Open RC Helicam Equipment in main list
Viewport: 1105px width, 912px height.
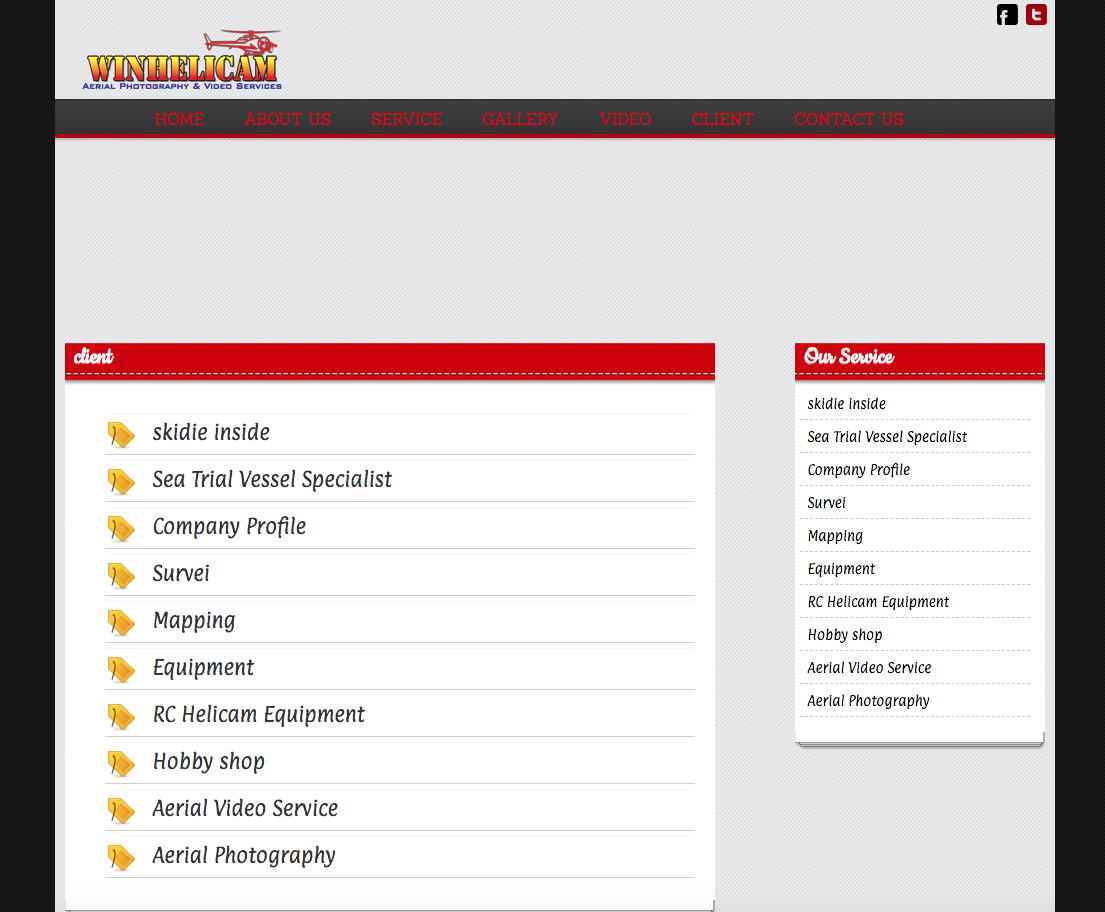click(258, 715)
